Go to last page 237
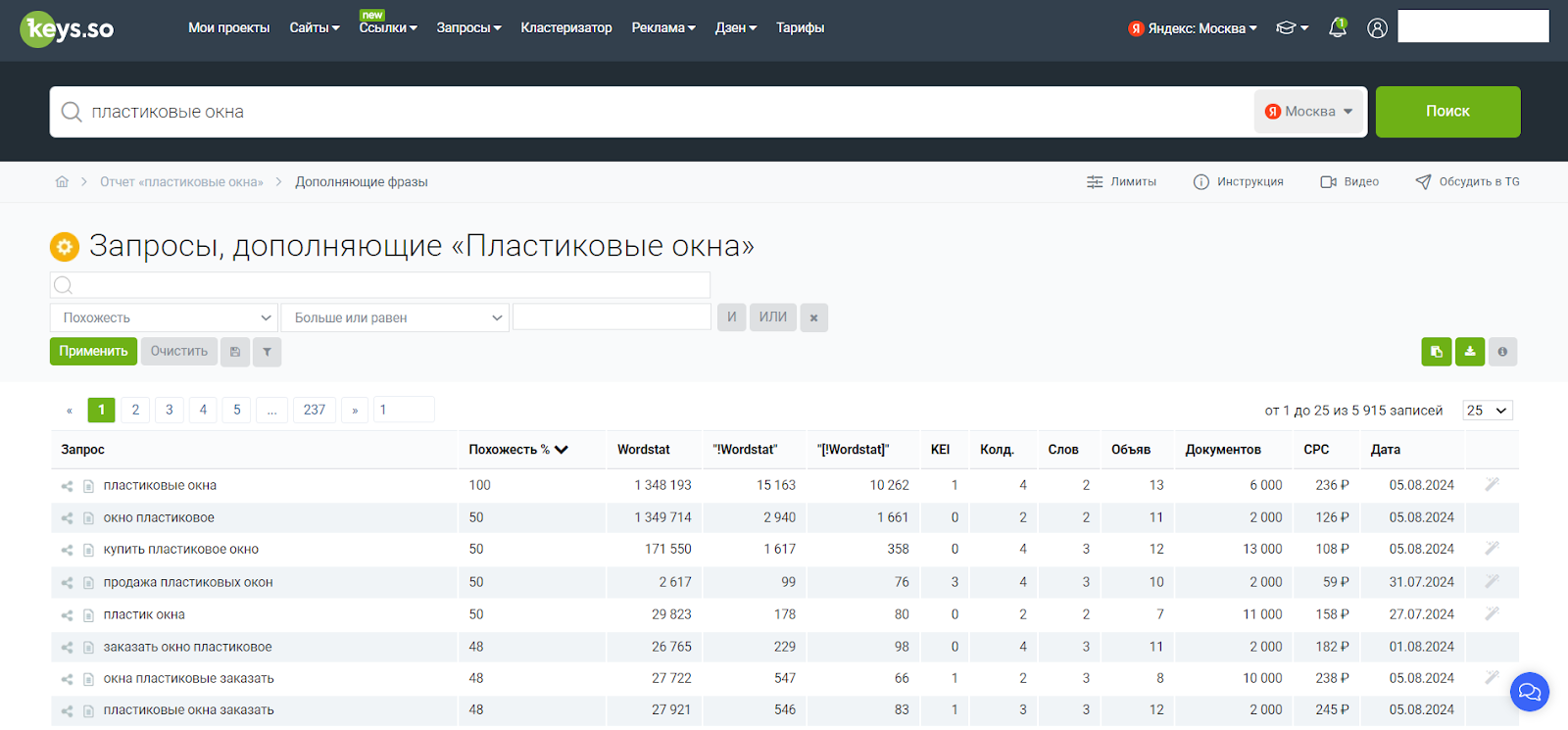 [x=315, y=410]
